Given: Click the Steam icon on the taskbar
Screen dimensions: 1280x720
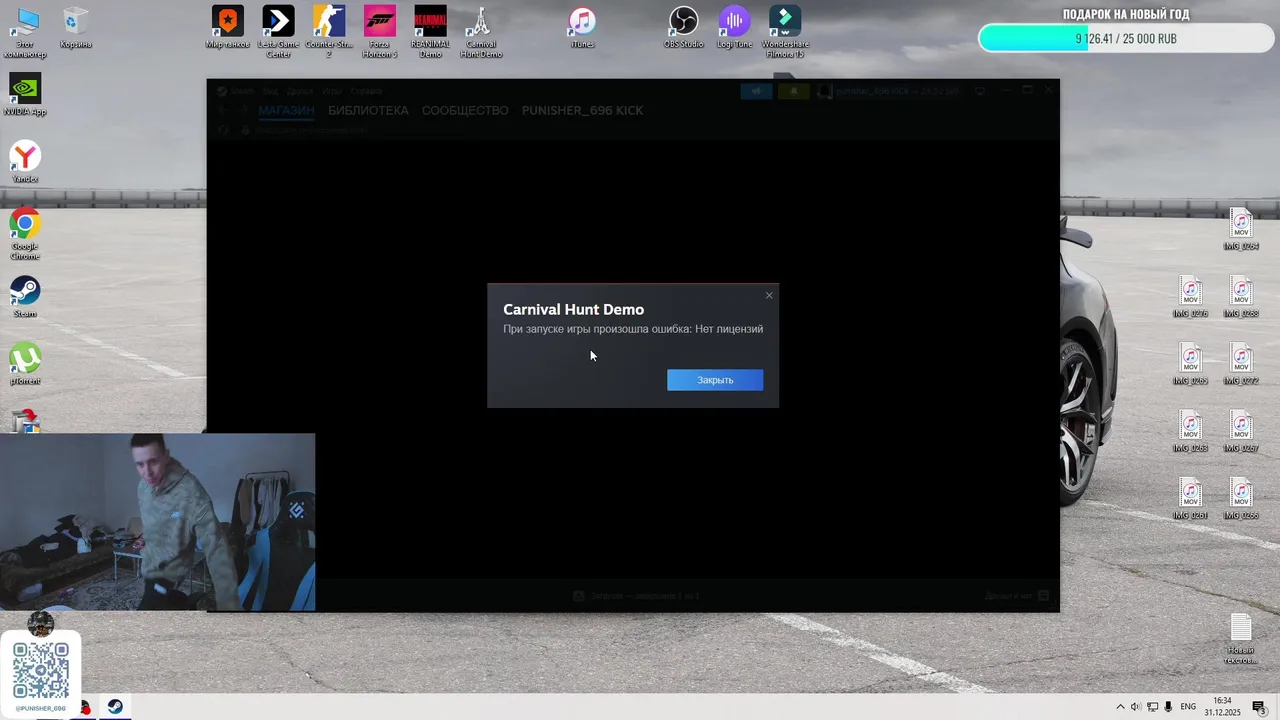Looking at the screenshot, I should pyautogui.click(x=115, y=707).
